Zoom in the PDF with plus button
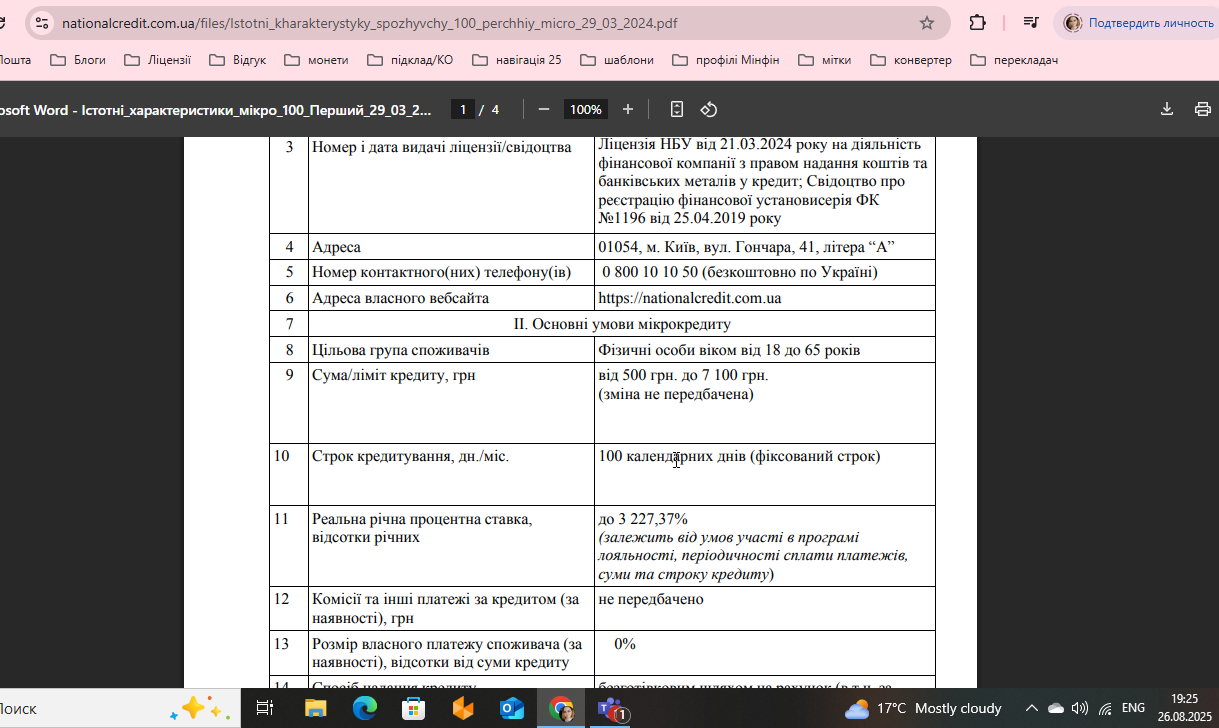Viewport: 1219px width, 728px height. (628, 109)
